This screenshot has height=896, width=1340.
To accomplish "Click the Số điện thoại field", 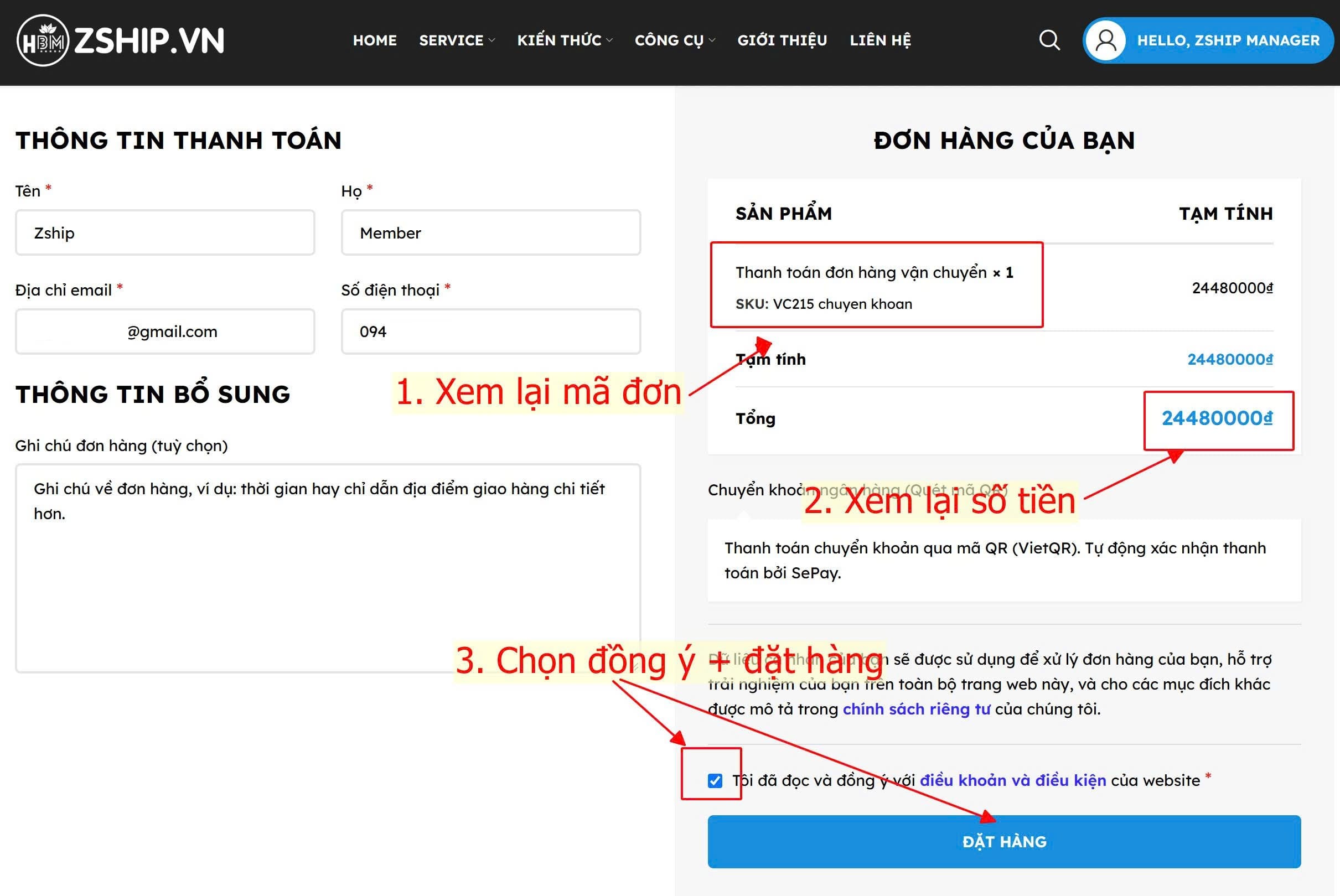I will tap(490, 332).
